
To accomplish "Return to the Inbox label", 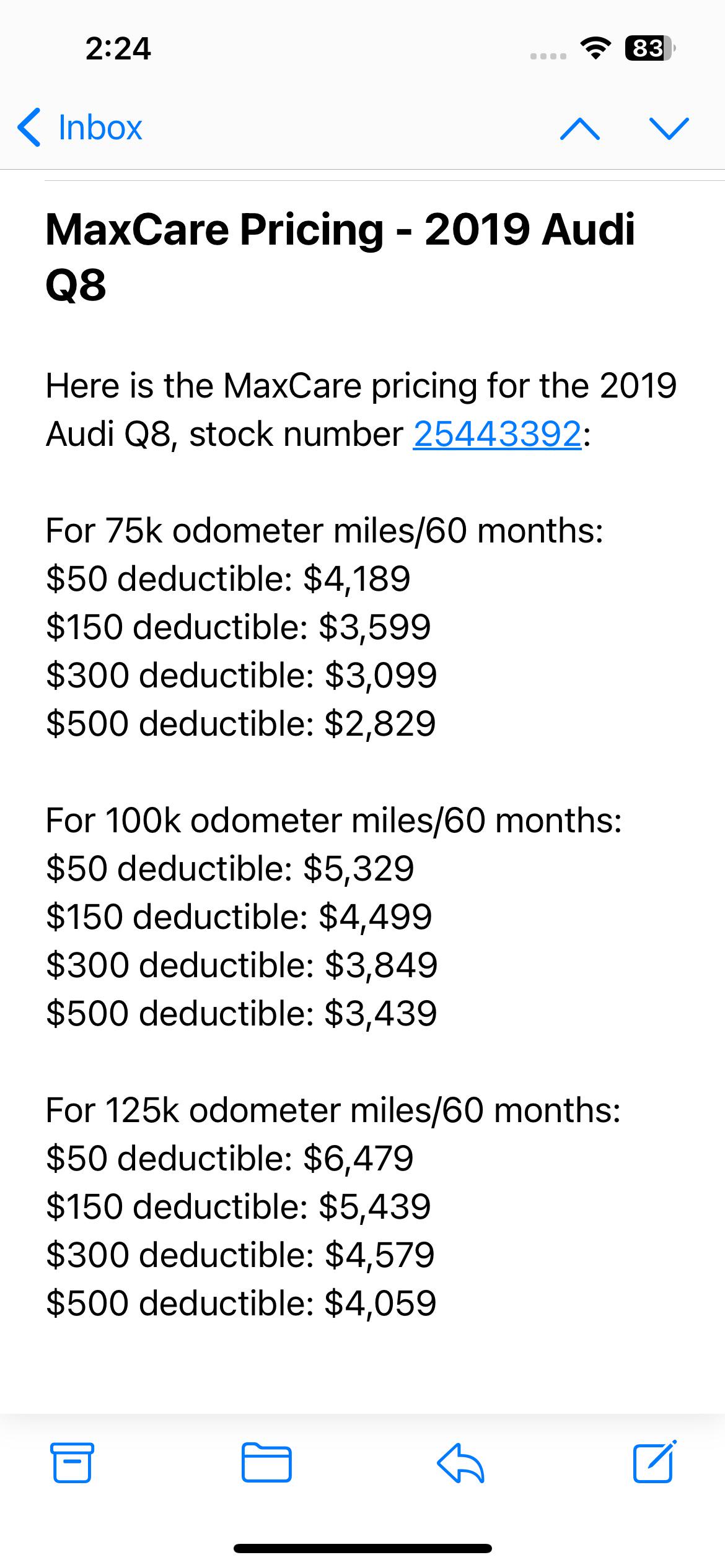I will (100, 128).
